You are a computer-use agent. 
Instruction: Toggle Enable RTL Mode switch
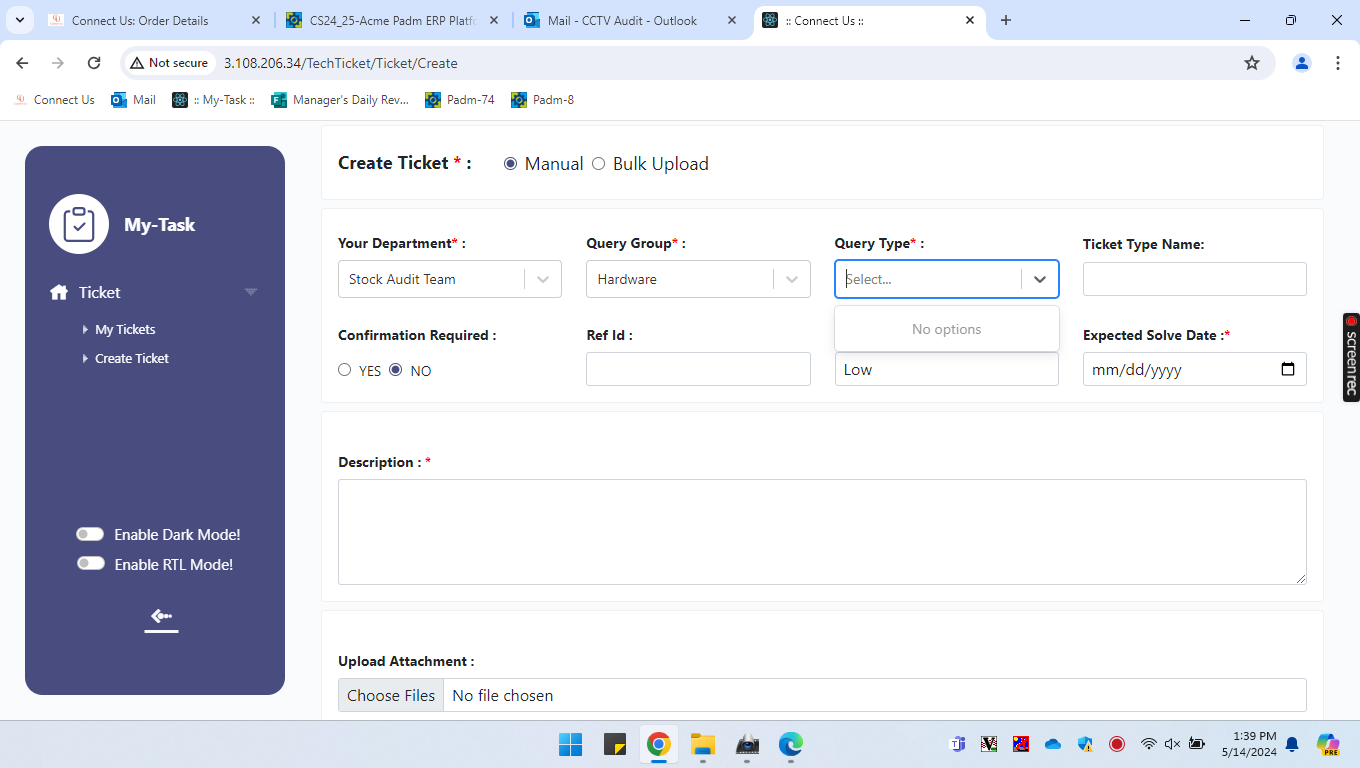click(x=91, y=564)
